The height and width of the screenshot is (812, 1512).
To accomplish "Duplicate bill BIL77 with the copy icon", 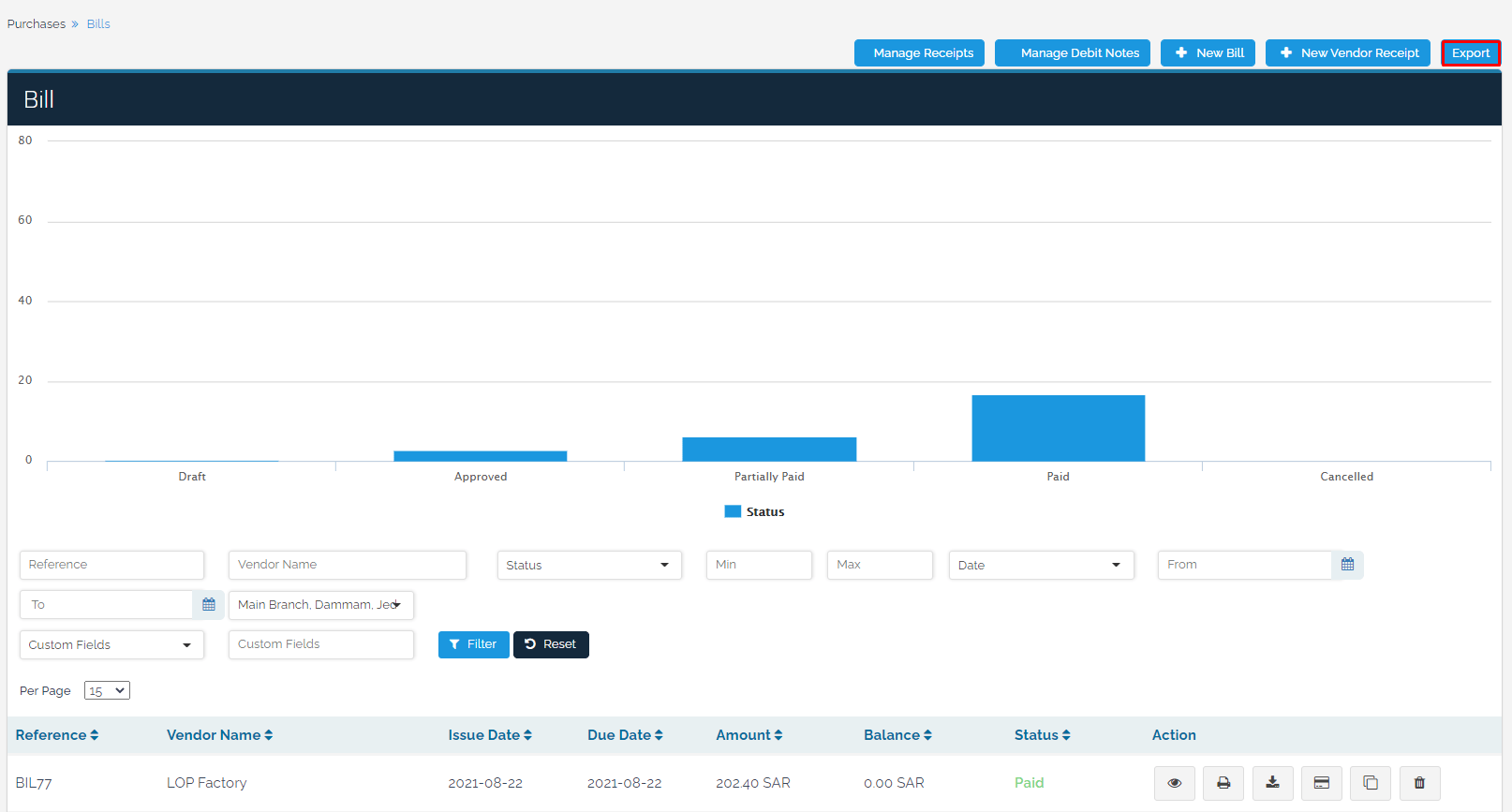I will click(x=1371, y=783).
